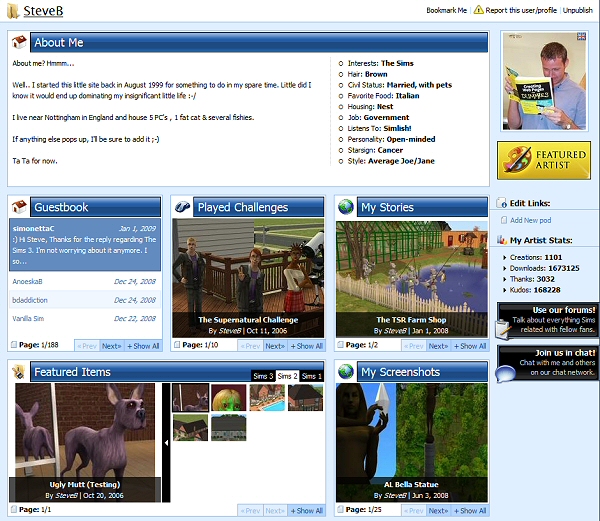Click the Played Challenges gamepad icon
Viewport: 600px width, 521px height.
(182, 207)
